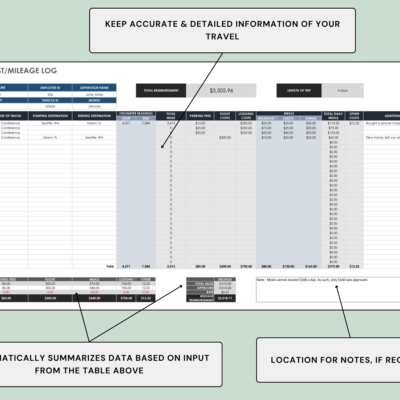Click the month value January

pyautogui.click(x=94, y=106)
